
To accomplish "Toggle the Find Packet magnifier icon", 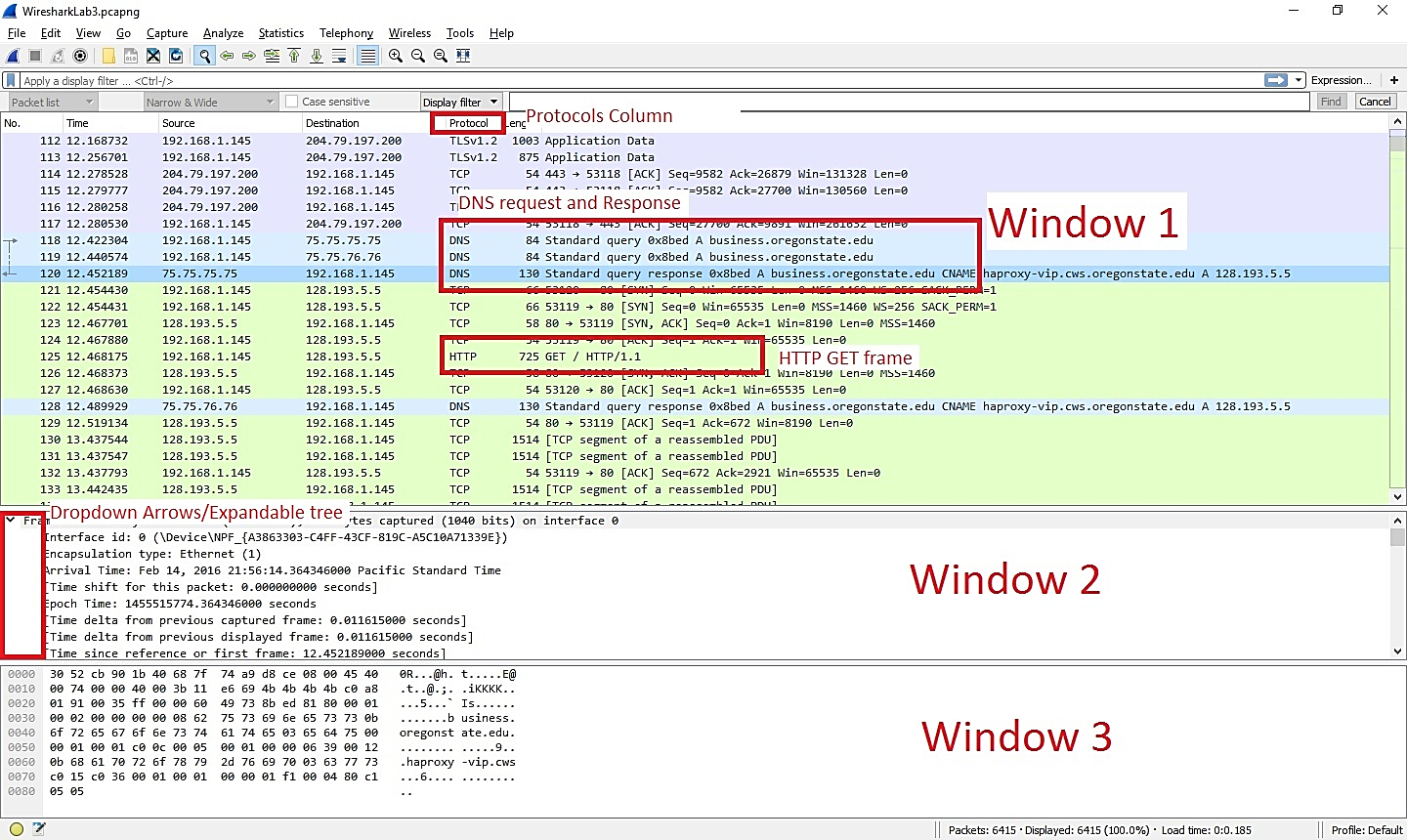I will click(204, 56).
